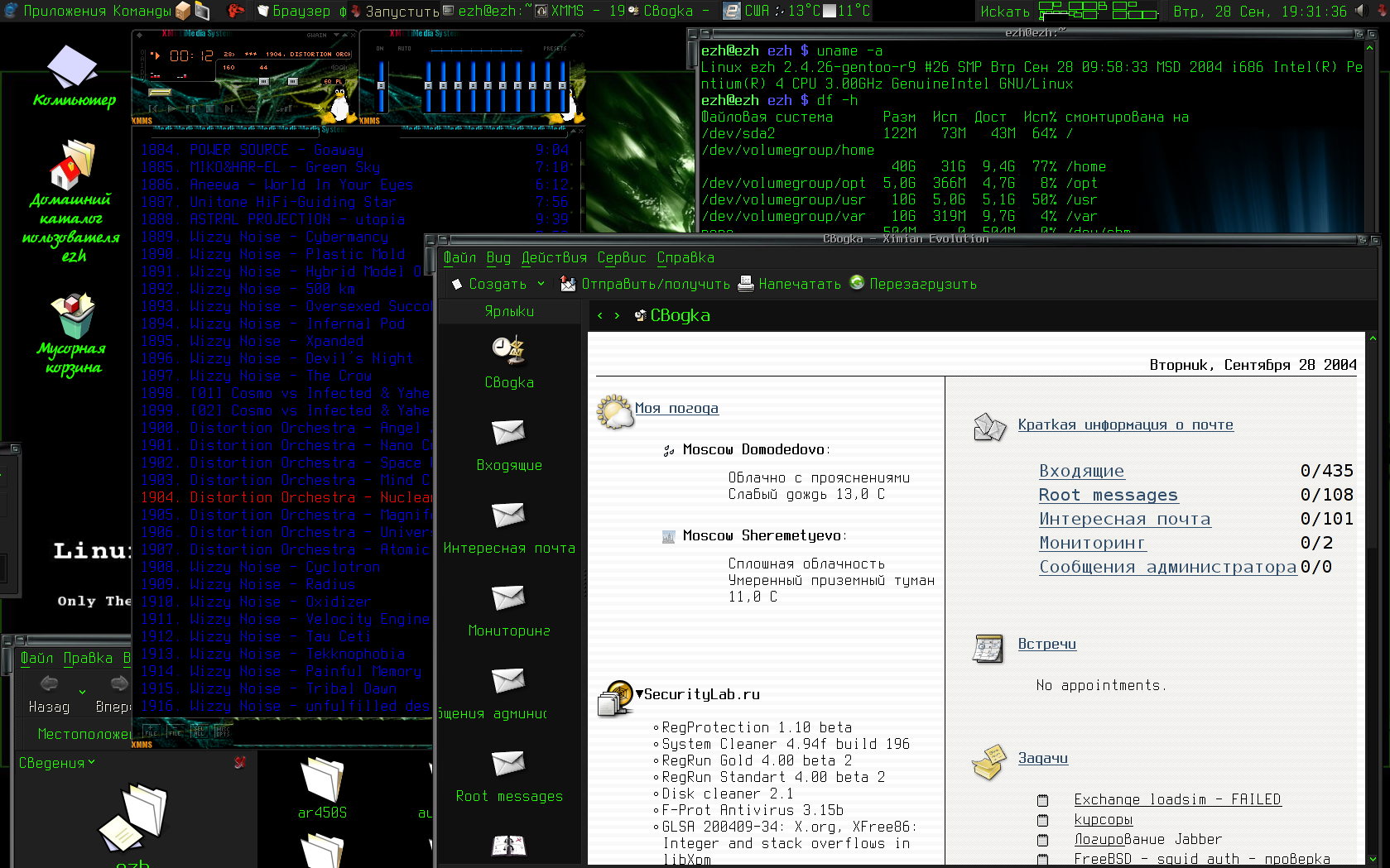Screen dimensions: 1390x868
Task: Go forward with Evolution's right navigation arrow
Action: tap(617, 315)
